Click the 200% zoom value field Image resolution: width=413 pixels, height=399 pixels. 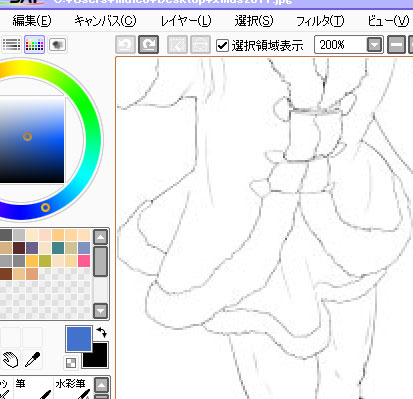pos(340,45)
